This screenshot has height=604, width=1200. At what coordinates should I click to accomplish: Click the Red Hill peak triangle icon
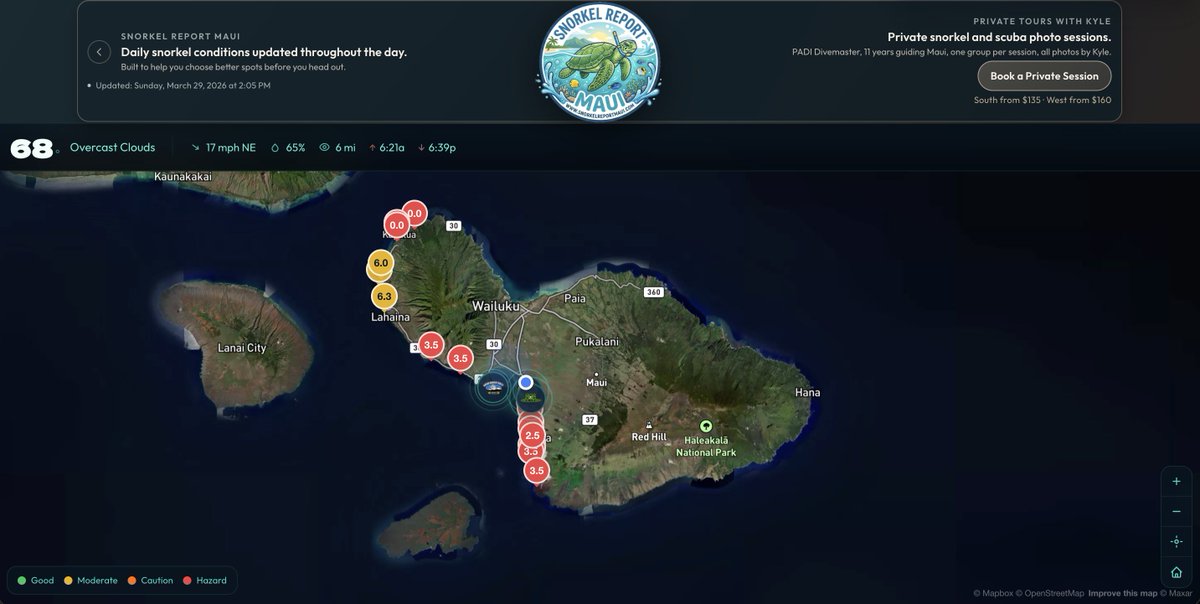coord(649,423)
